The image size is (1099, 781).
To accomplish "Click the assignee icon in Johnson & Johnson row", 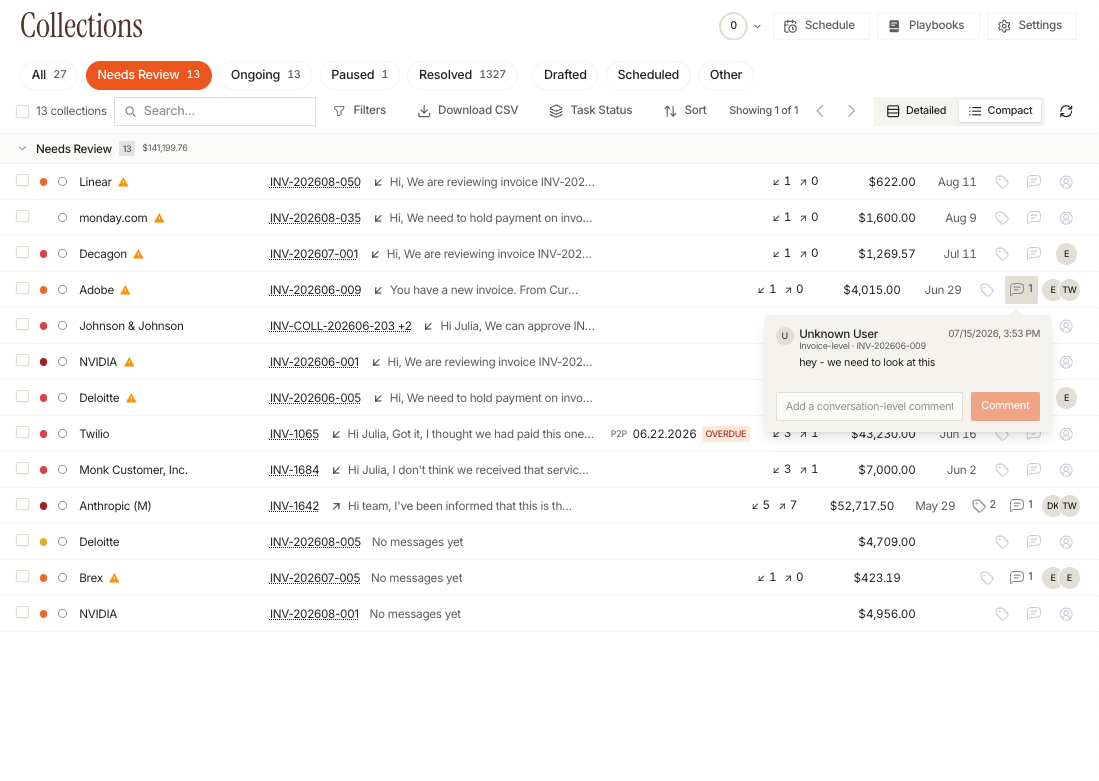I will tap(1065, 326).
